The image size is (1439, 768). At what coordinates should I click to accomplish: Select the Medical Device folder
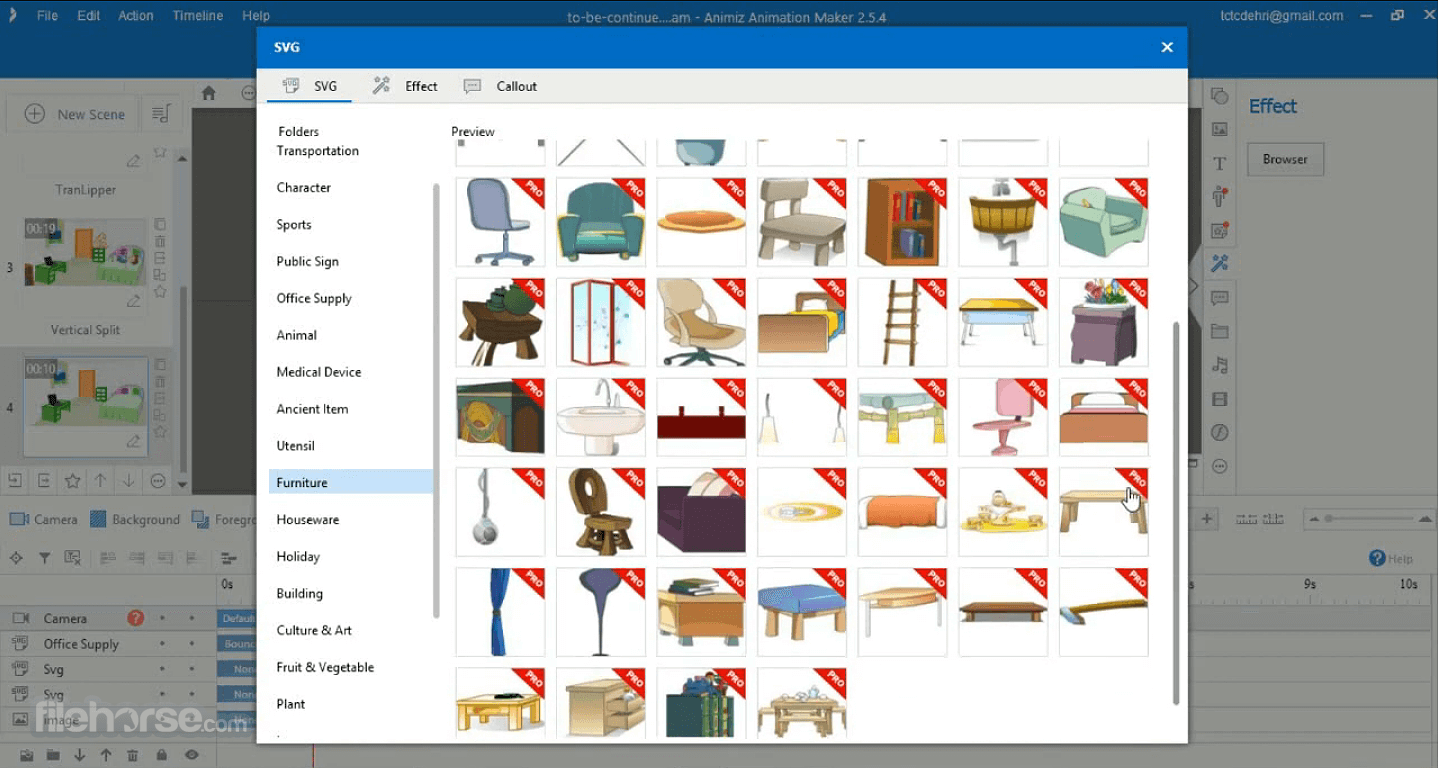click(319, 372)
